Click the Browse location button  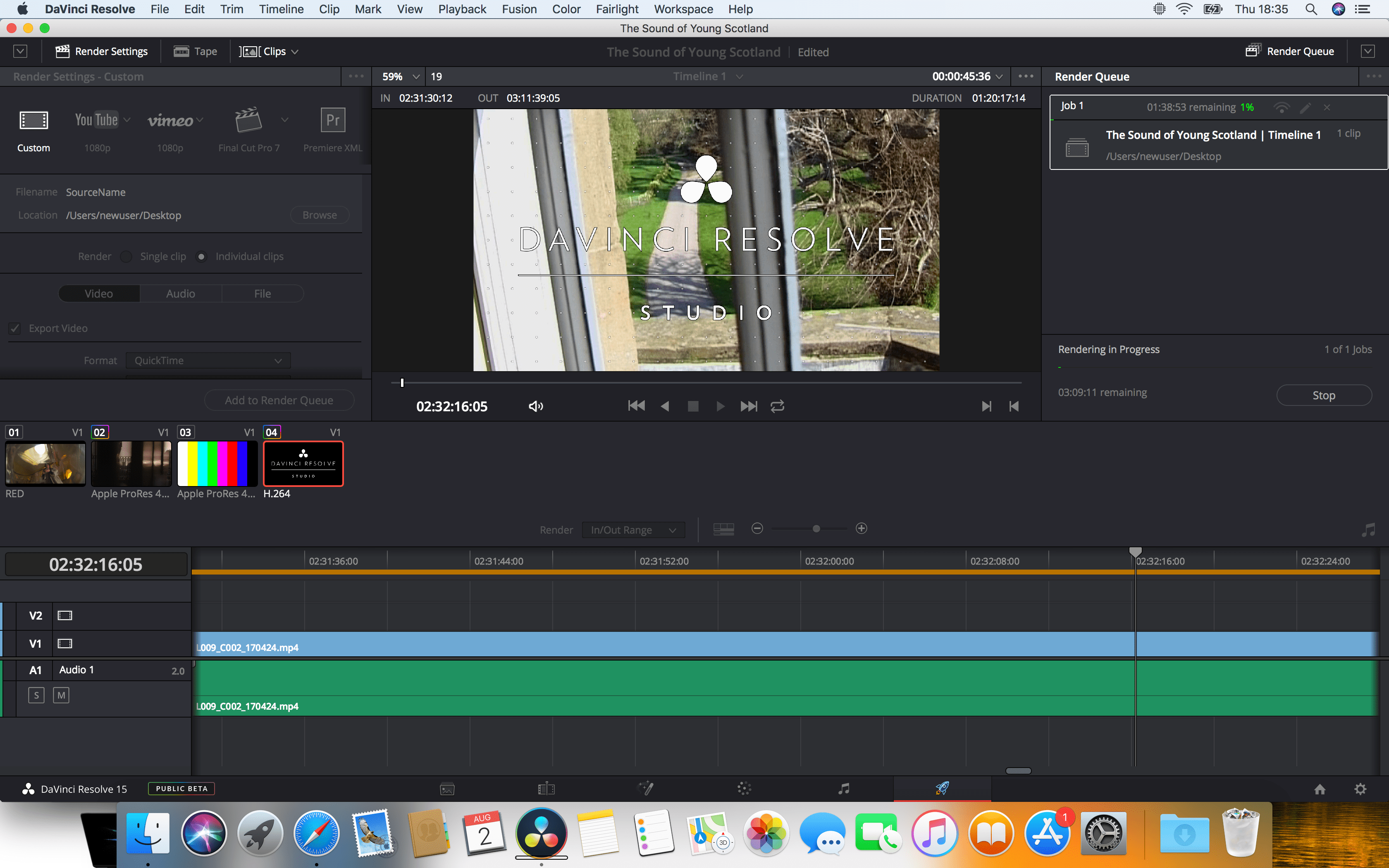[x=319, y=215]
